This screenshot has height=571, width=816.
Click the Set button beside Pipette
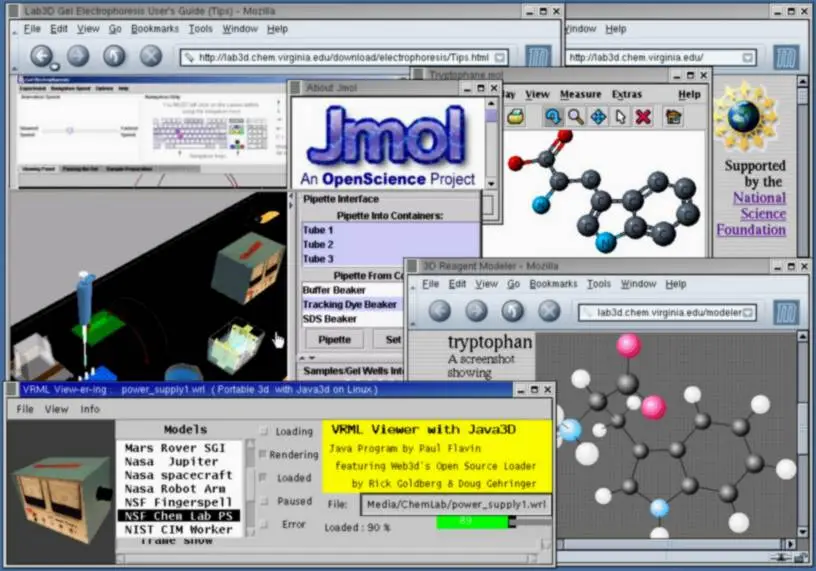391,339
